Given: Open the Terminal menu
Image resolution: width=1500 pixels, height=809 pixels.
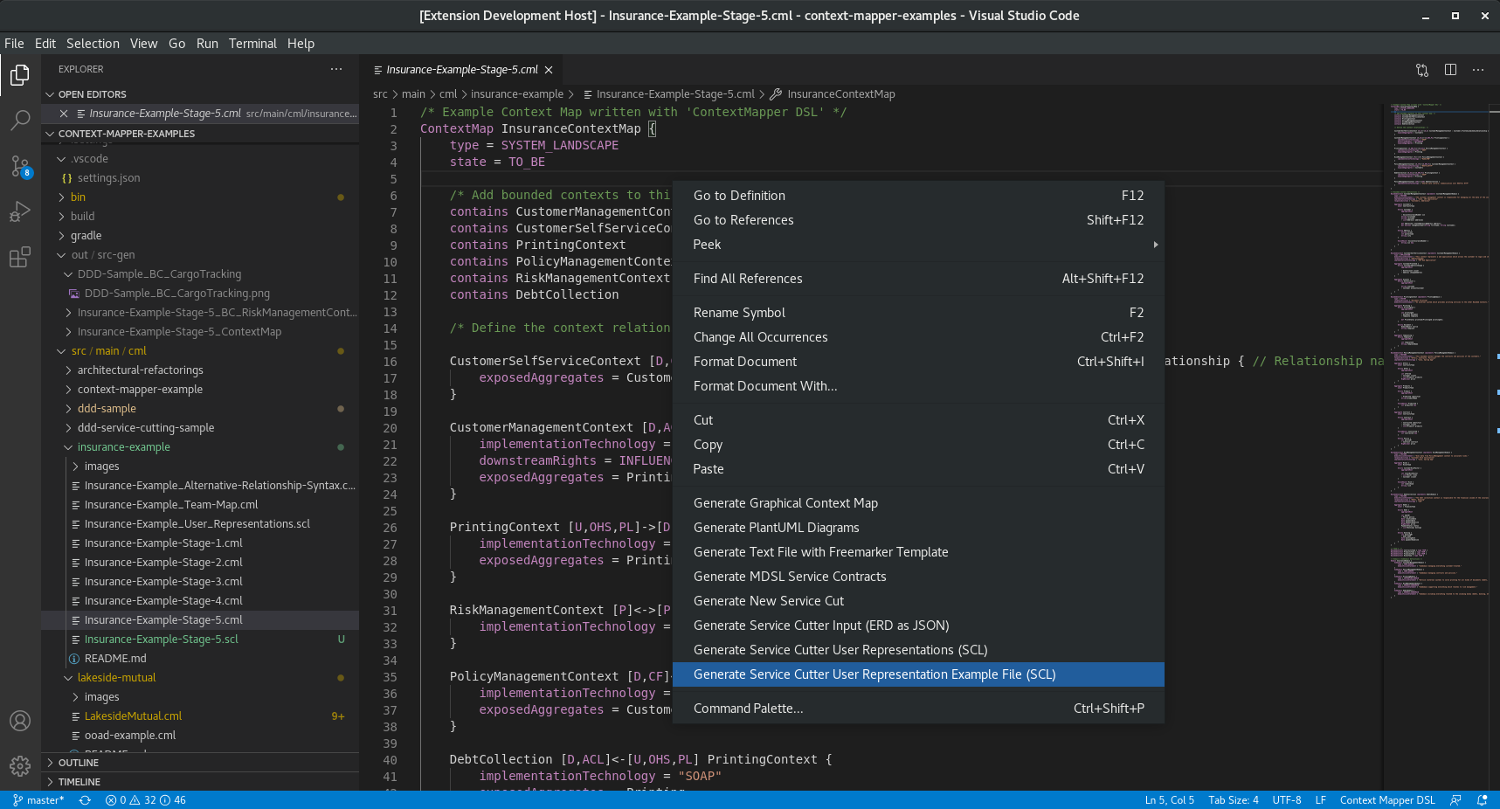Looking at the screenshot, I should [253, 43].
